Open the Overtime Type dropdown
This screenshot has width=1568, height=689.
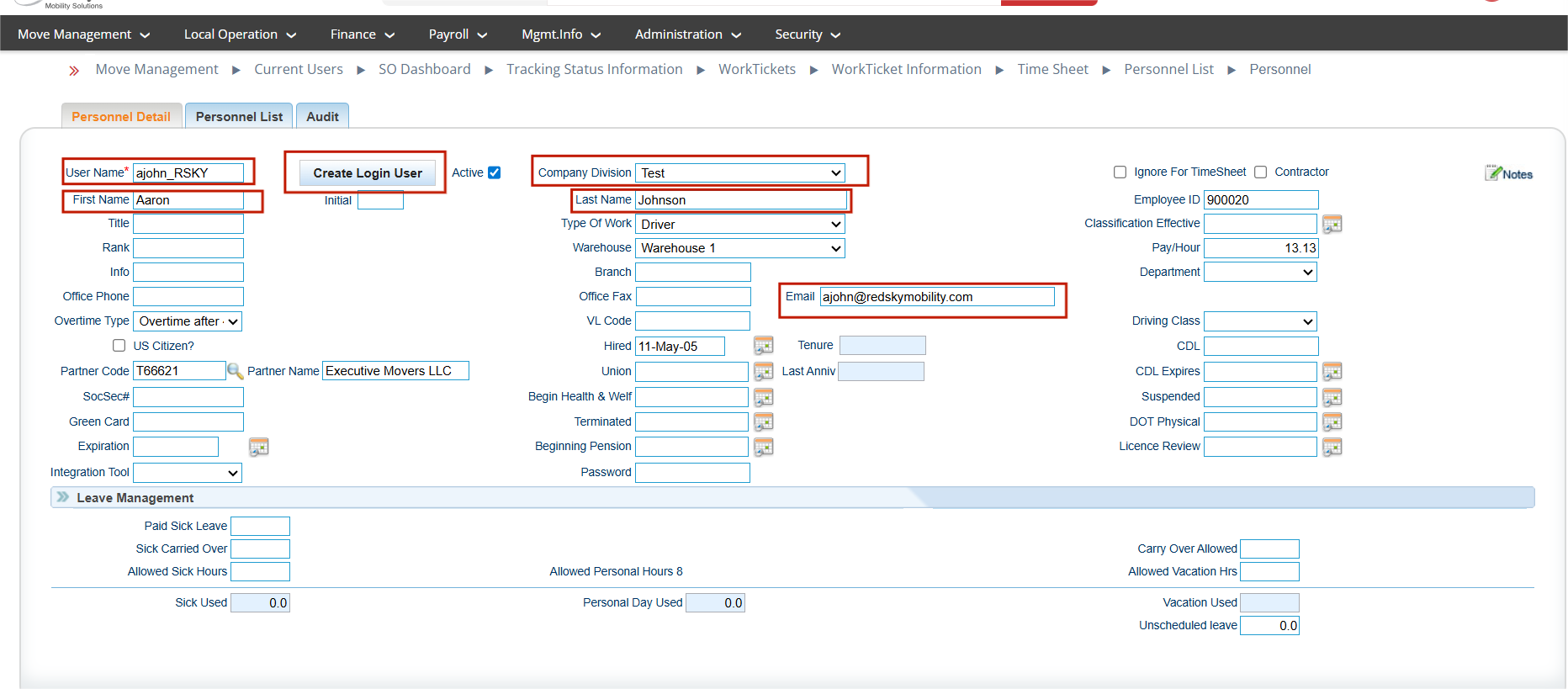[188, 321]
